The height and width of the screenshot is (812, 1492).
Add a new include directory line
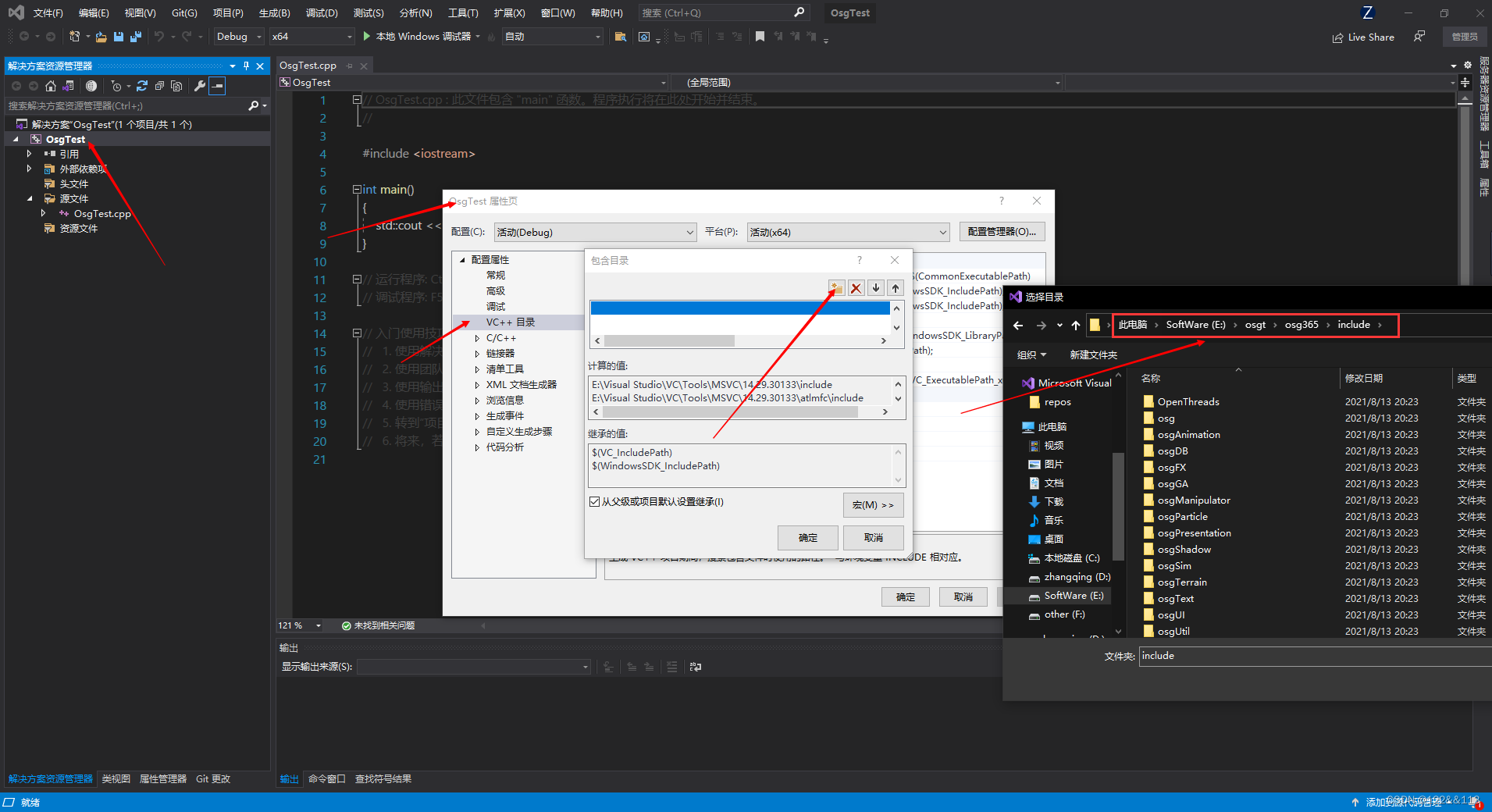(835, 288)
